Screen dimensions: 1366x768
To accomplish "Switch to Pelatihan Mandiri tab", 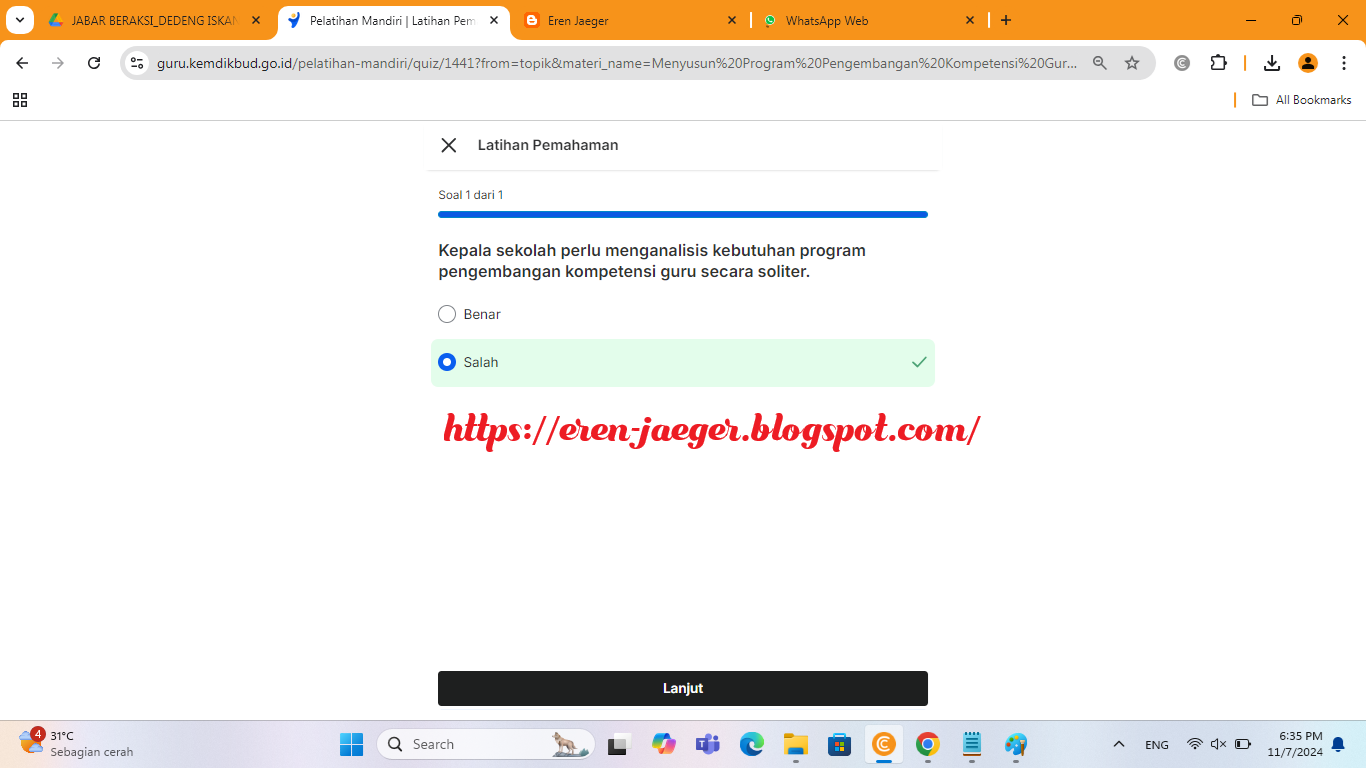I will point(391,20).
